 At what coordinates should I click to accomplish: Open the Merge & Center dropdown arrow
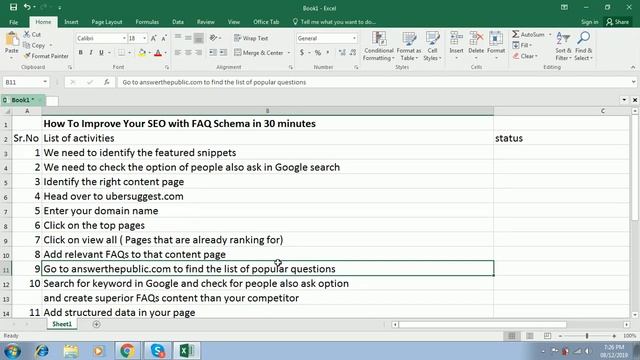[x=289, y=53]
